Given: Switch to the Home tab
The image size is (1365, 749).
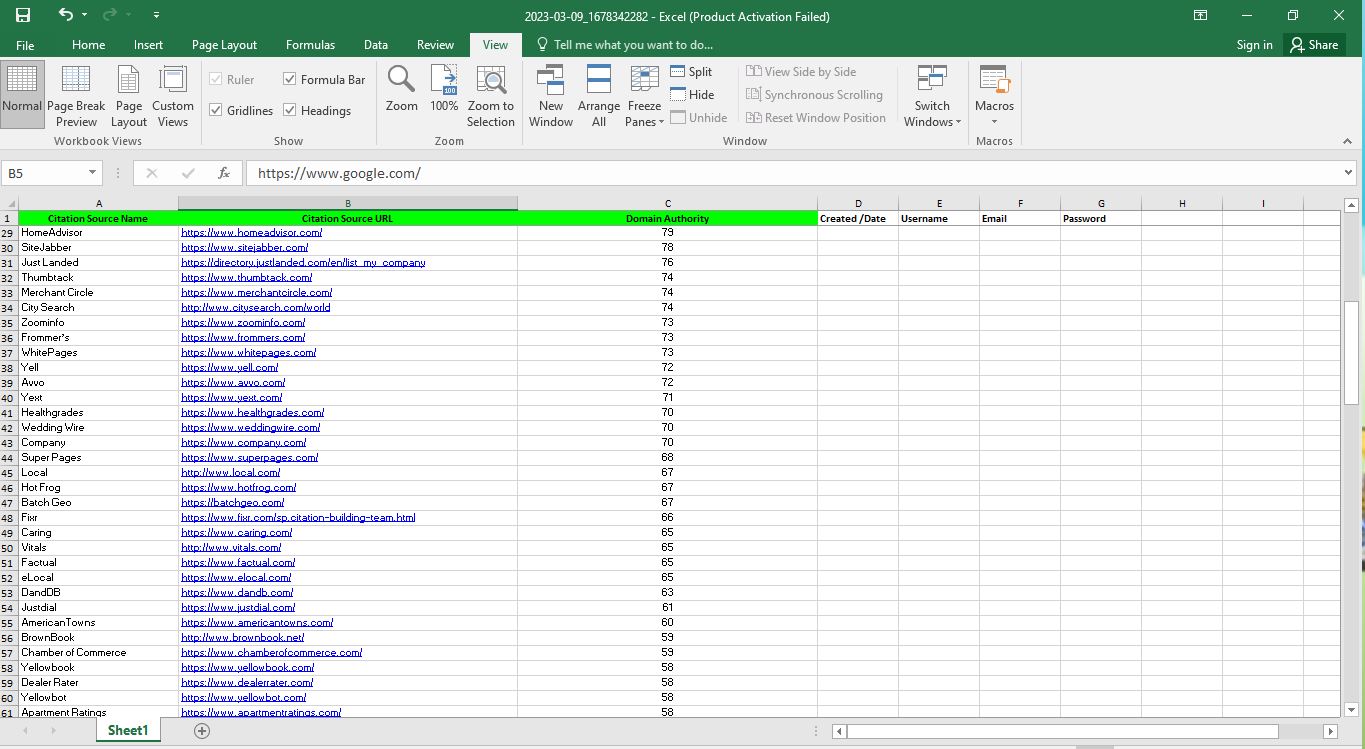Looking at the screenshot, I should [x=88, y=45].
